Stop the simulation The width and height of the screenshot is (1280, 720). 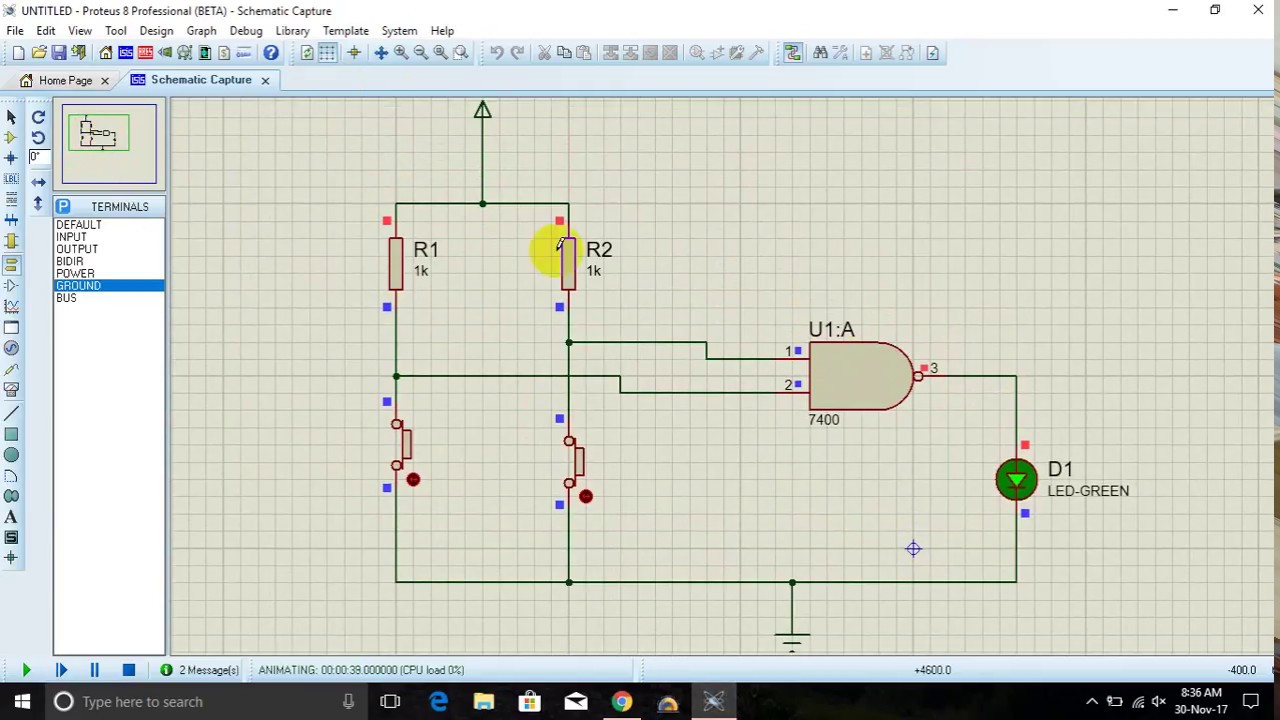tap(128, 670)
